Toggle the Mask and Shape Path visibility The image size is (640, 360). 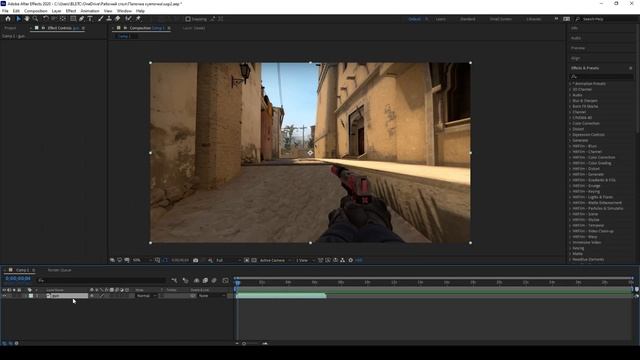pyautogui.click(x=165, y=260)
